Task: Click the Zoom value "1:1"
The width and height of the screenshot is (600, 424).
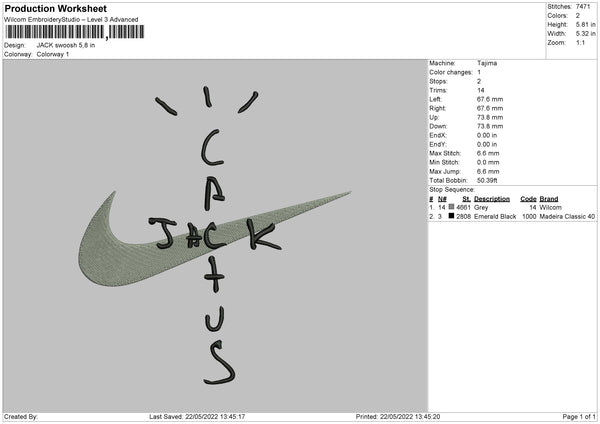Action: [x=580, y=43]
